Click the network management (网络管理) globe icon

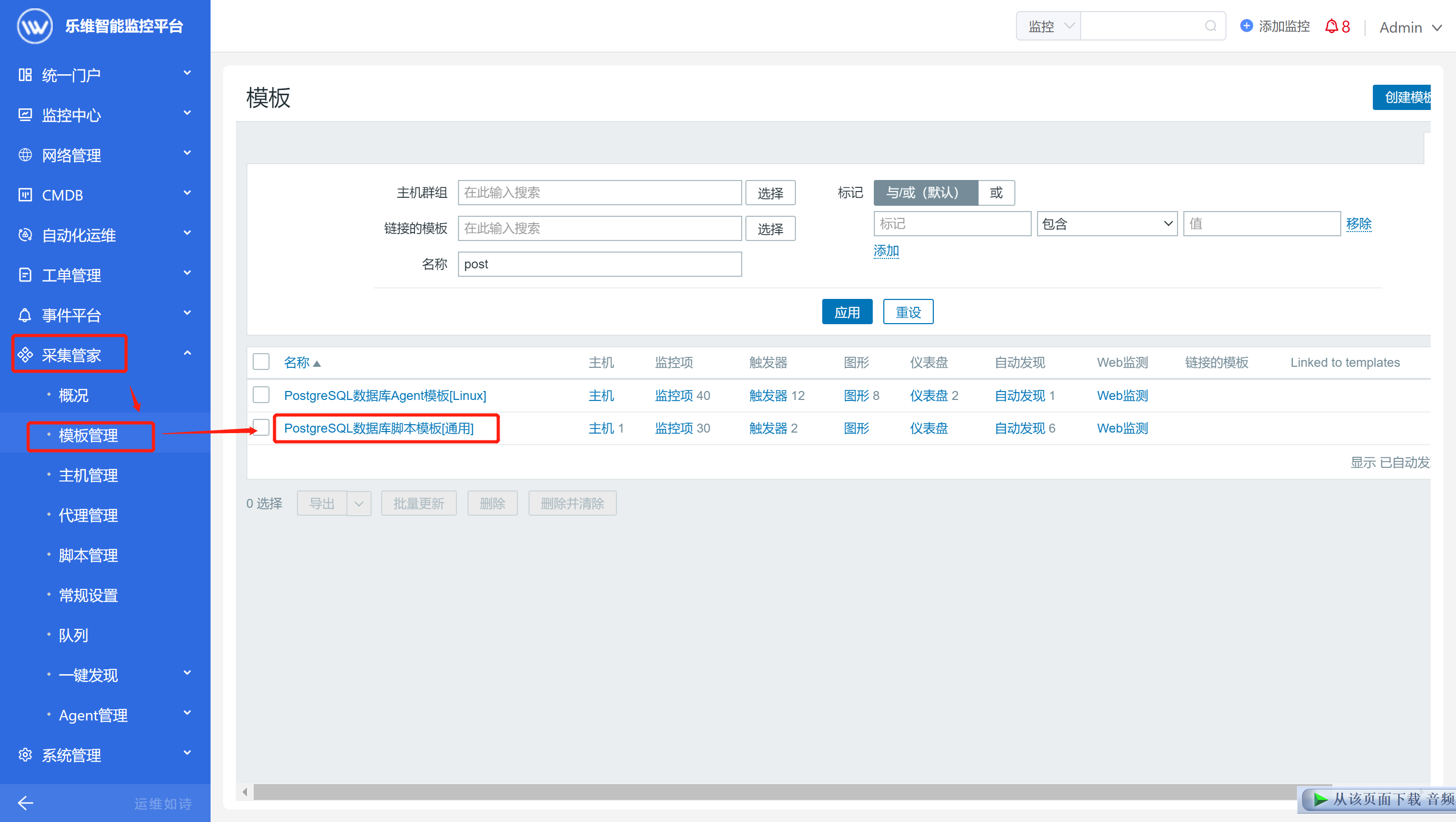pyautogui.click(x=25, y=155)
